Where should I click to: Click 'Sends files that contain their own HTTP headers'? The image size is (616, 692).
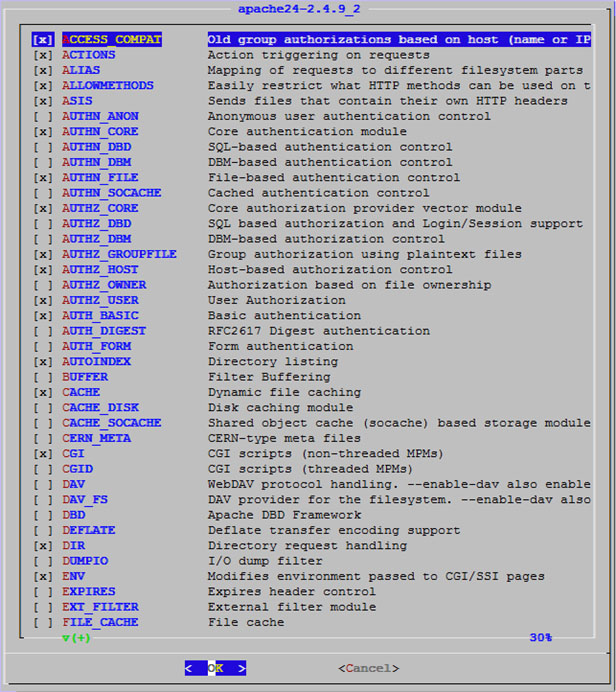(x=387, y=101)
